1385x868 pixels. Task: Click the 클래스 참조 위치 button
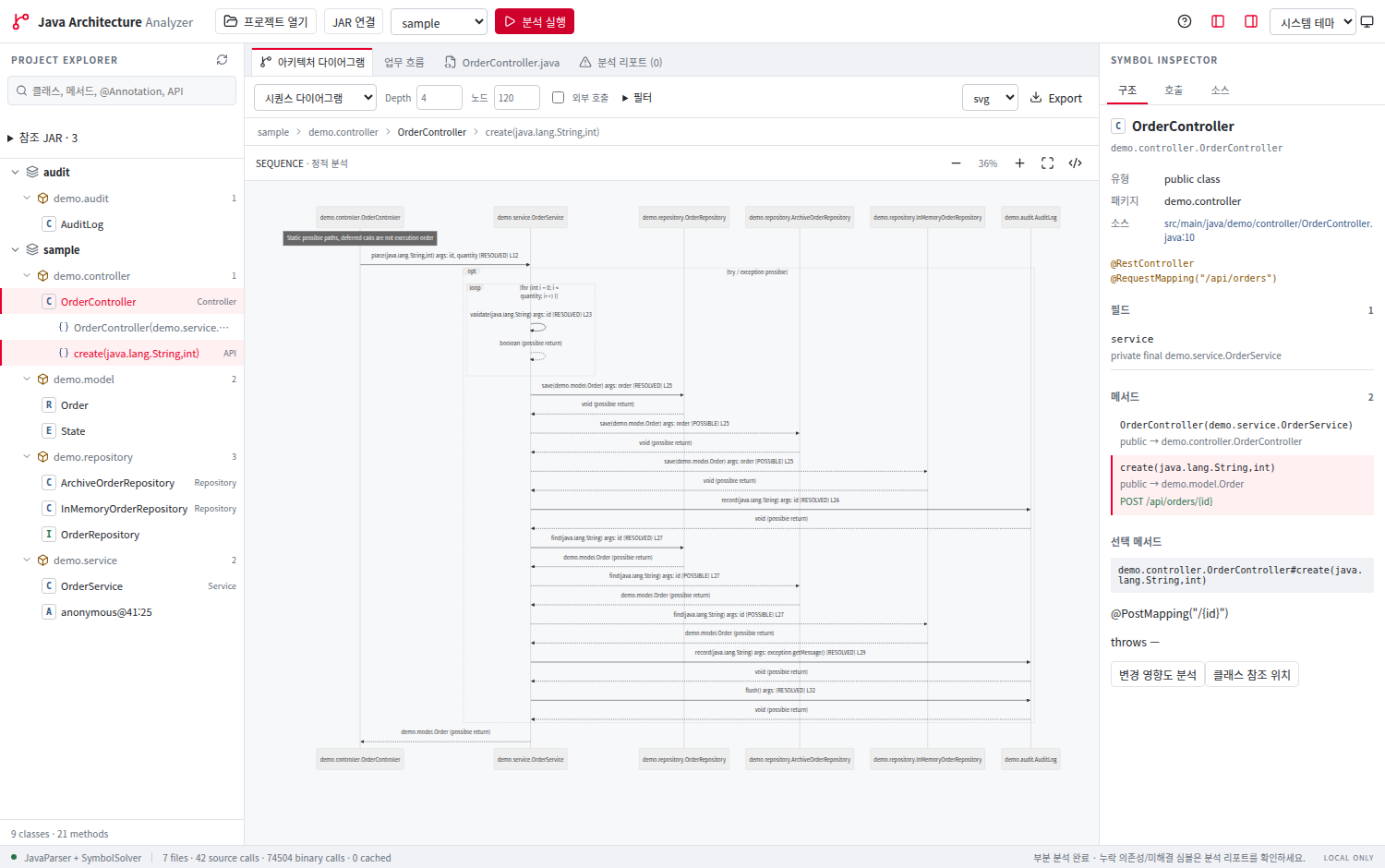(1252, 675)
